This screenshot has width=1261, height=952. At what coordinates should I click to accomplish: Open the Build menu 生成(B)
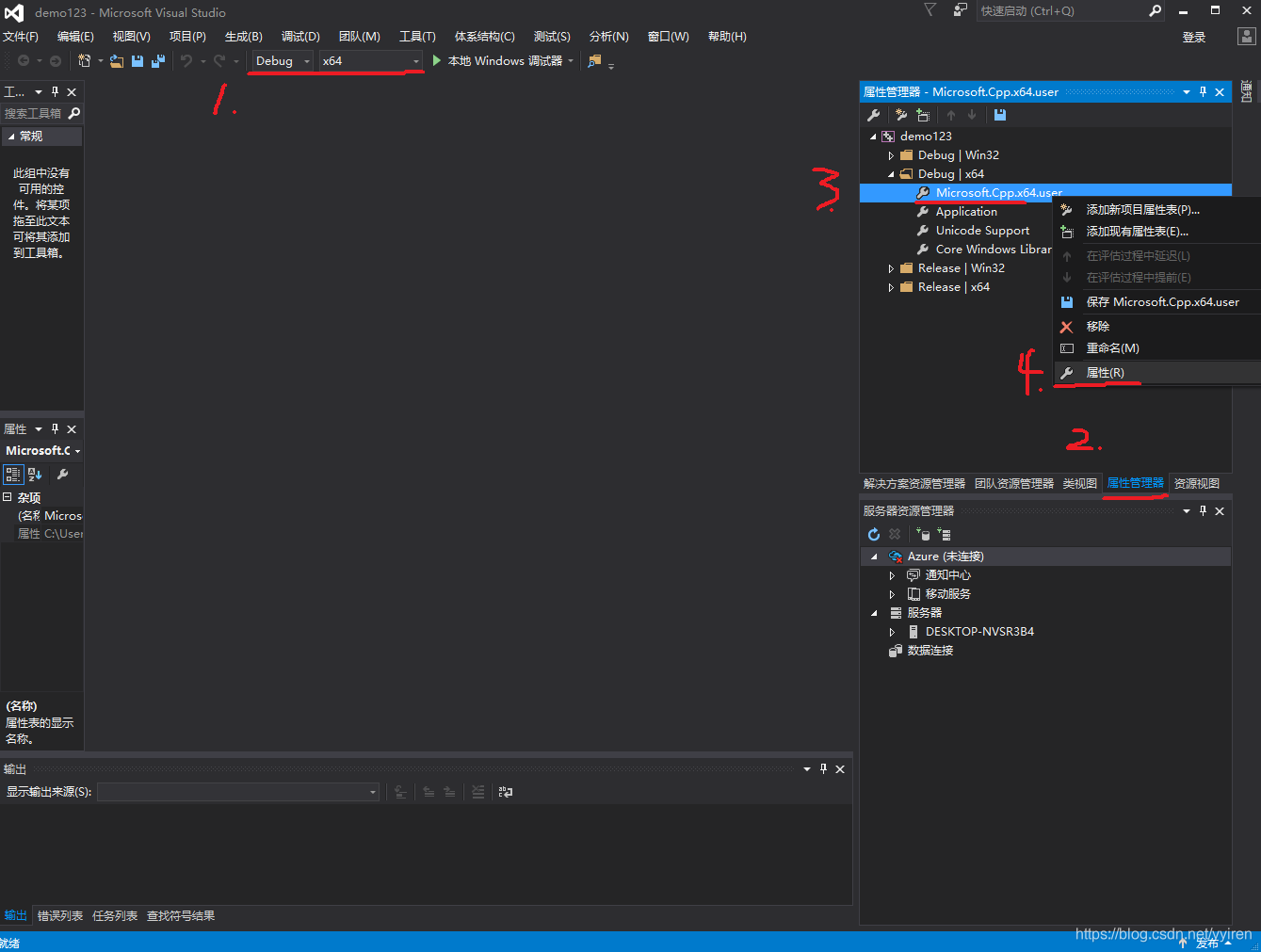(x=243, y=37)
